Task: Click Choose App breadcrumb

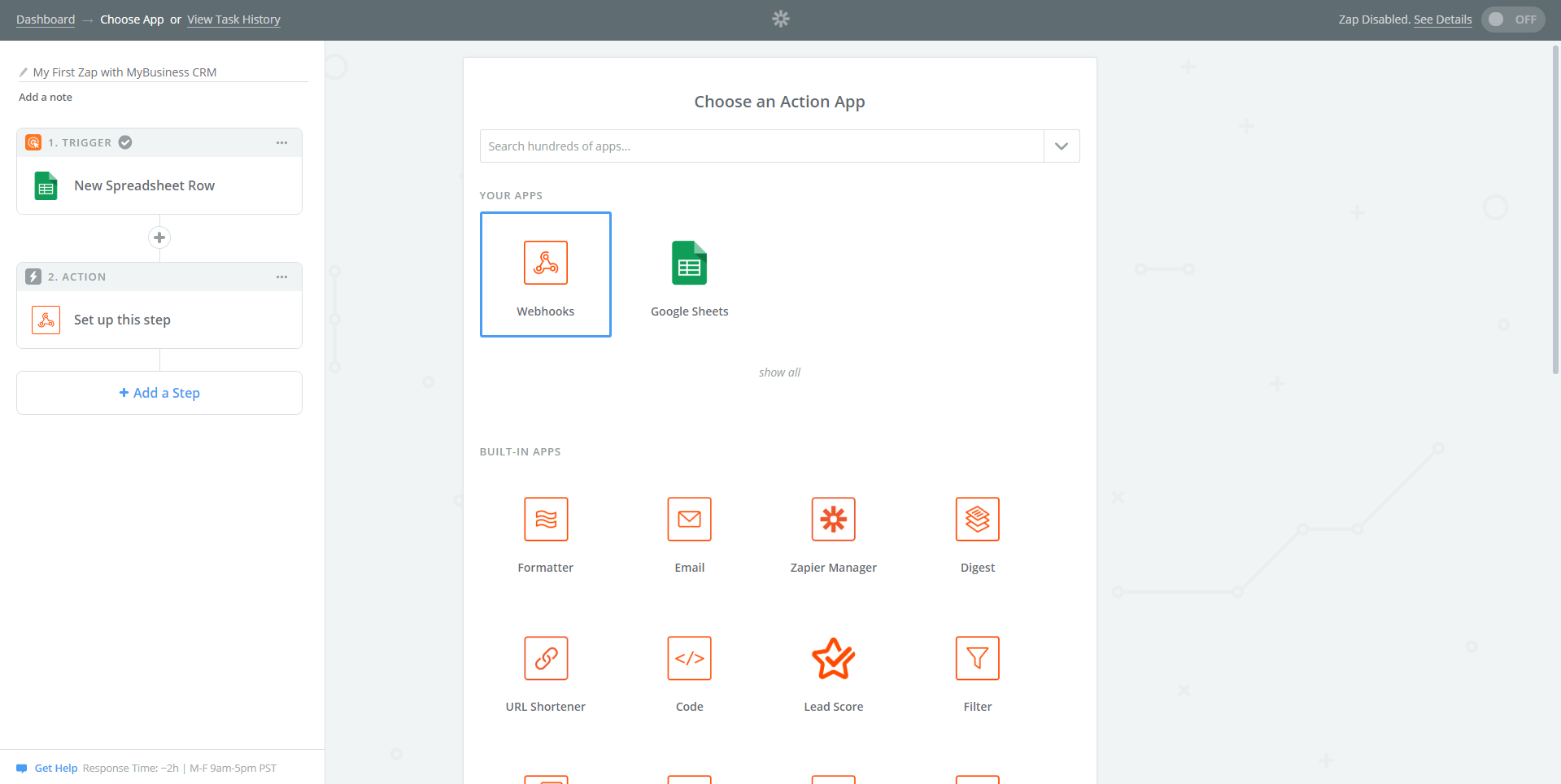Action: [x=132, y=20]
